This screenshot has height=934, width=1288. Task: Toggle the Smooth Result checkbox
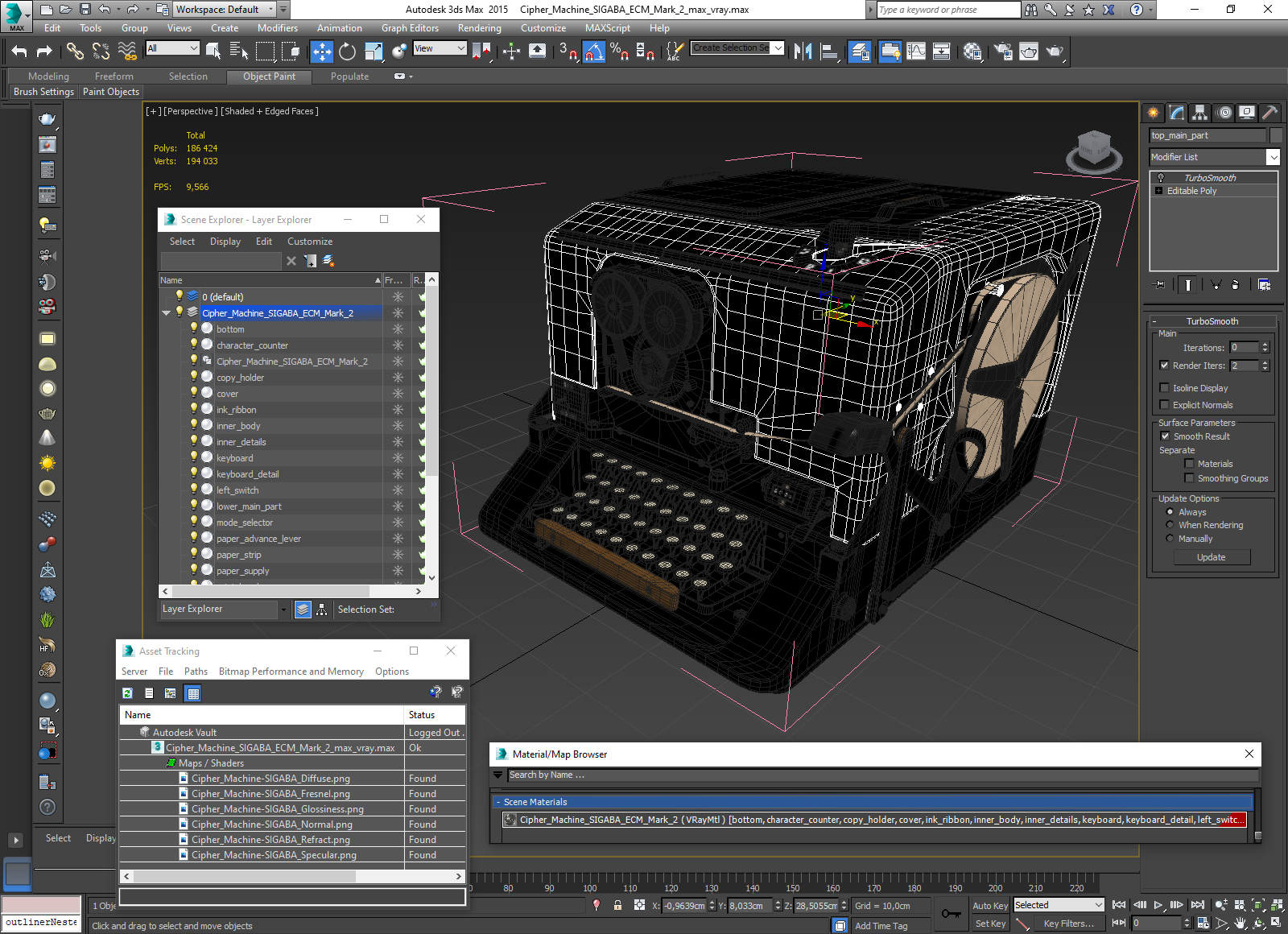point(1165,436)
